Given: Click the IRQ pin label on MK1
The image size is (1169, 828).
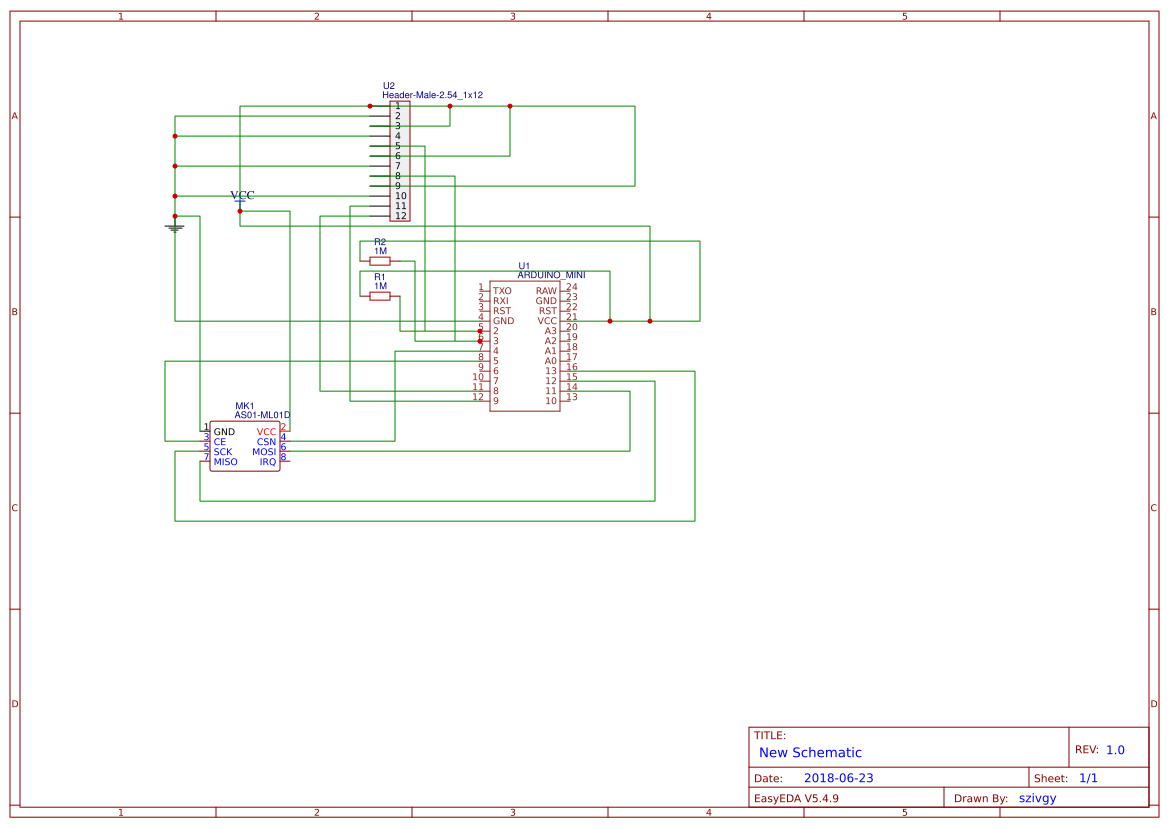Looking at the screenshot, I should click(268, 462).
